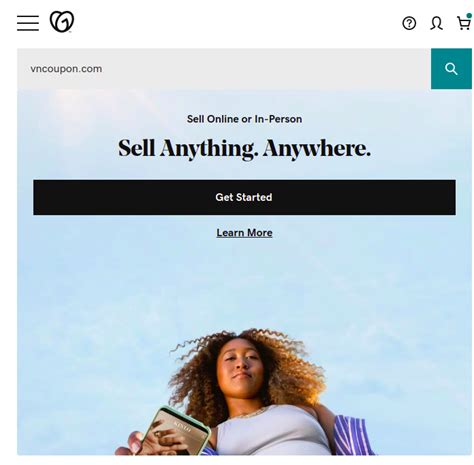Image resolution: width=474 pixels, height=465 pixels.
Task: Click the GoDaddy heart logo
Action: pos(62,22)
